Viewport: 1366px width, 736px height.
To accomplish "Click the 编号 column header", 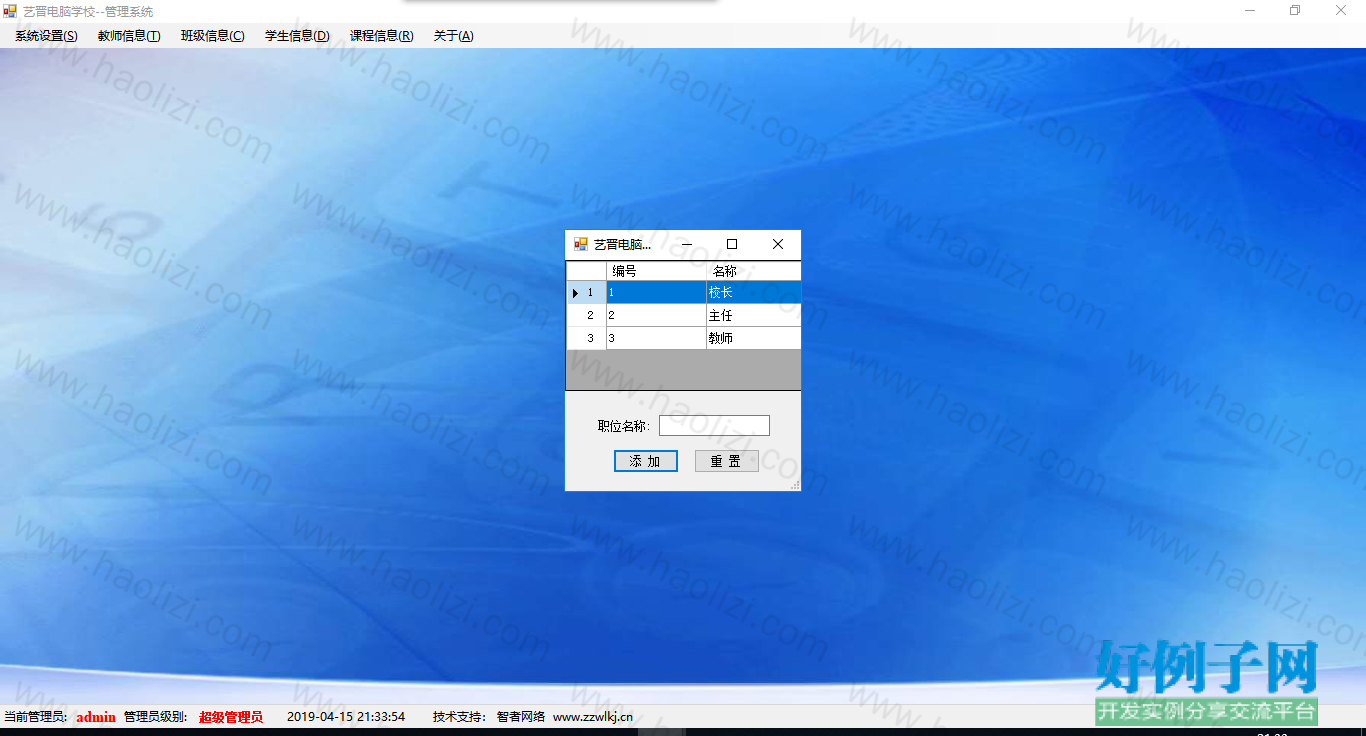I will coord(656,271).
